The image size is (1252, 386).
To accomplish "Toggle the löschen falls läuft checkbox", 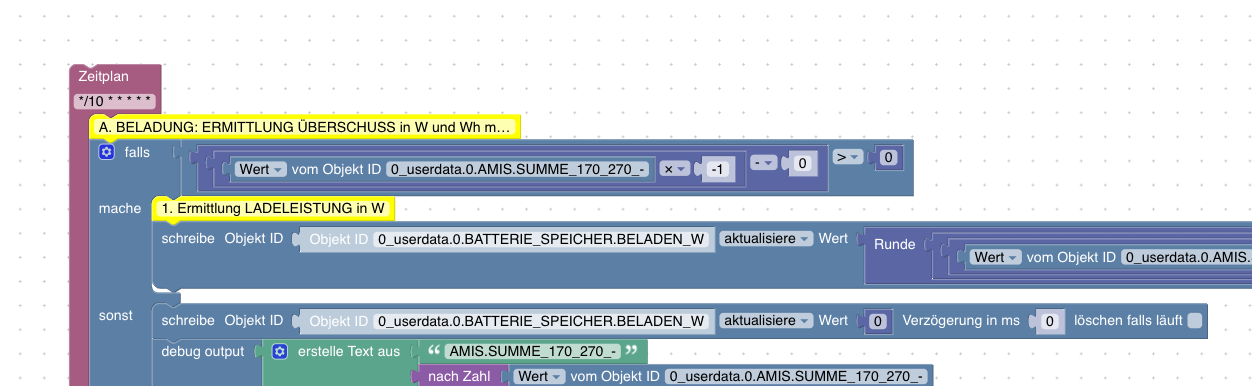I will tap(1194, 321).
